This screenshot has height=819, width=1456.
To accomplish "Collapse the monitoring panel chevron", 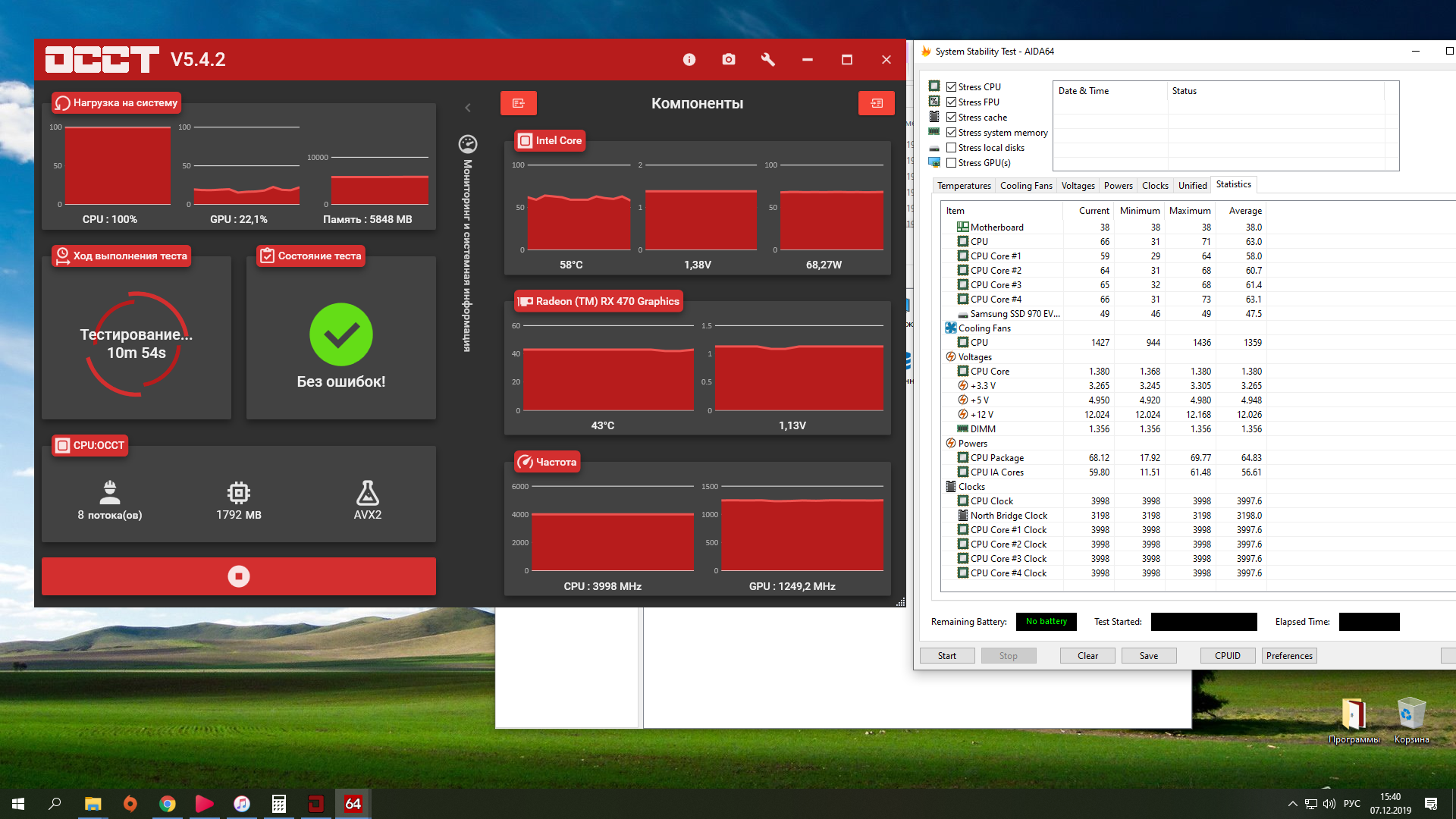I will [x=468, y=108].
